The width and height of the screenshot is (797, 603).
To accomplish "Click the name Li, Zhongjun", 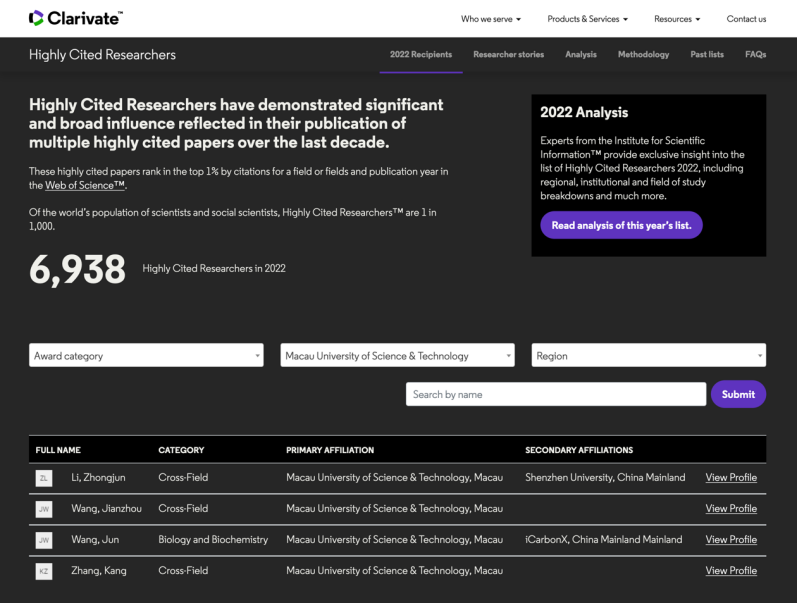I will (x=98, y=477).
